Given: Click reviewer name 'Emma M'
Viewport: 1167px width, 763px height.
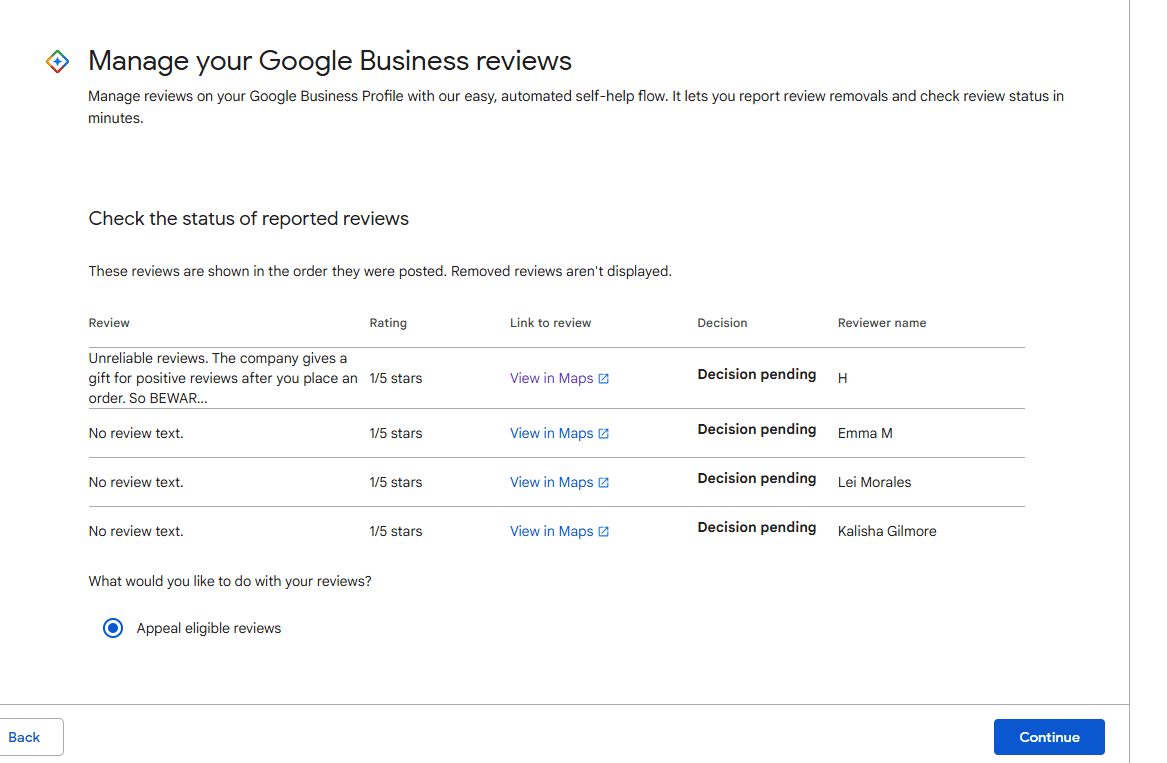Looking at the screenshot, I should (x=865, y=433).
